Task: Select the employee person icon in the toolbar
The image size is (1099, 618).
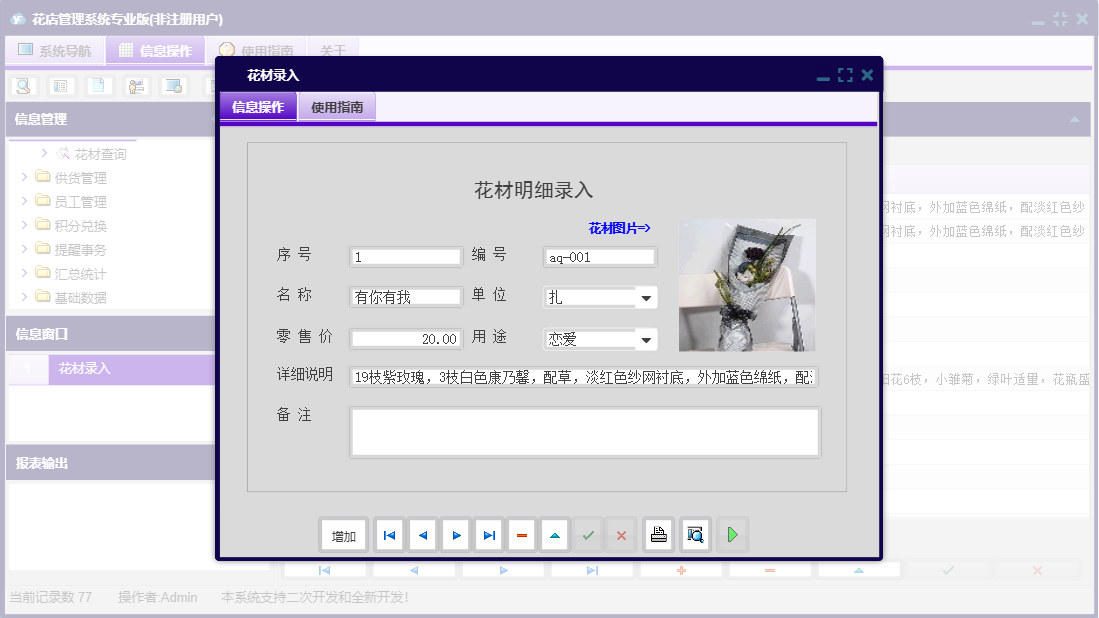Action: click(x=135, y=86)
